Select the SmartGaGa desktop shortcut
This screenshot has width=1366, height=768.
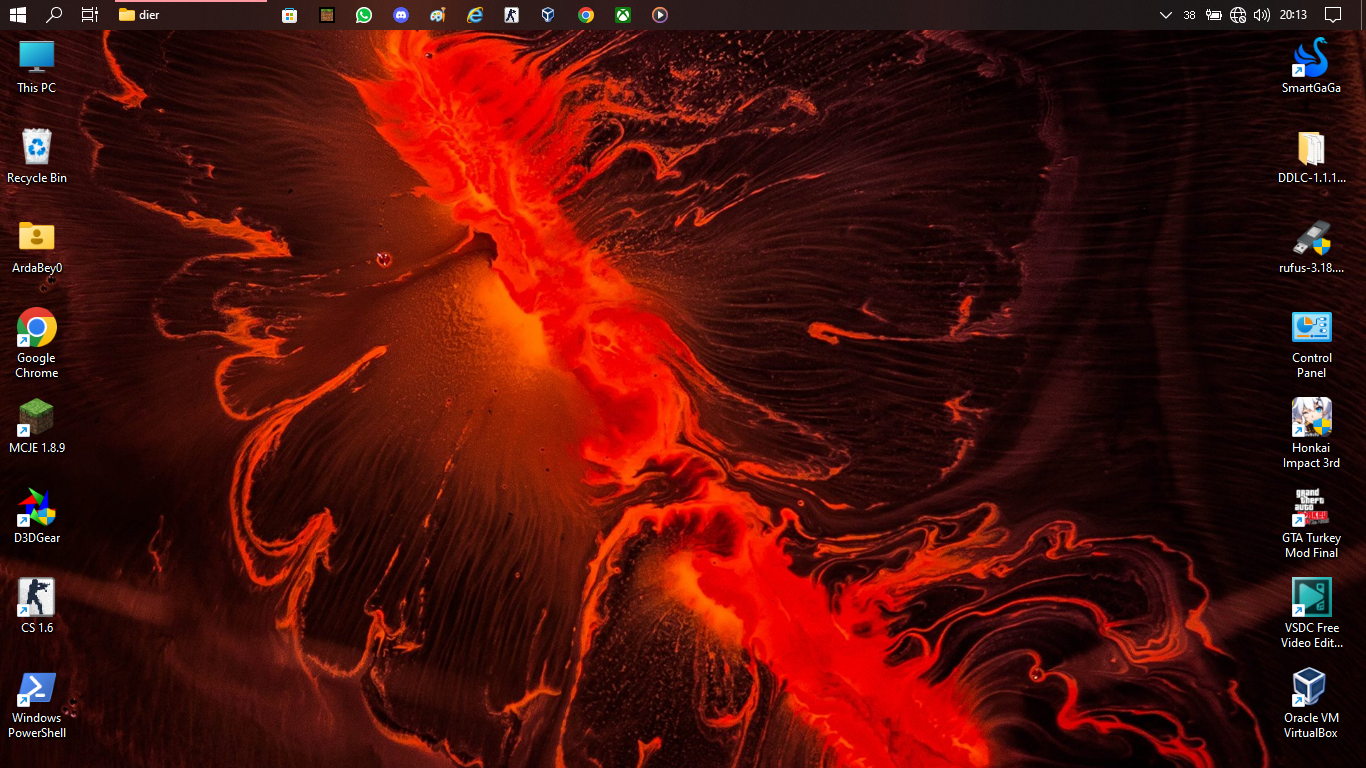[1311, 67]
